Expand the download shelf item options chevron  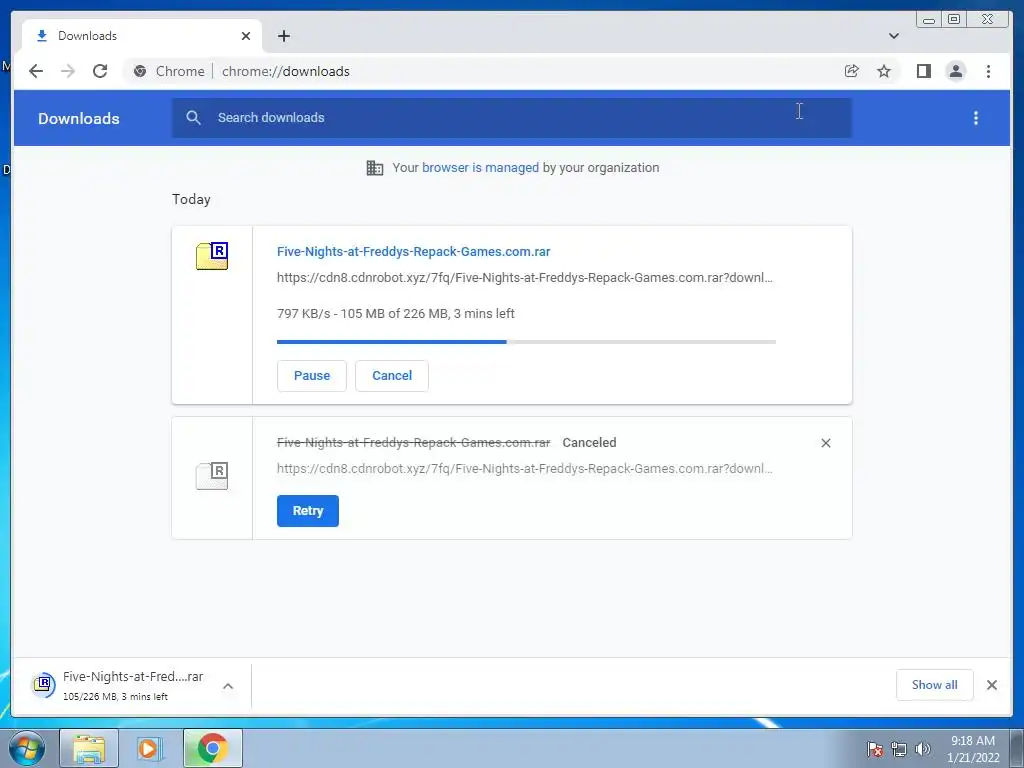[228, 686]
